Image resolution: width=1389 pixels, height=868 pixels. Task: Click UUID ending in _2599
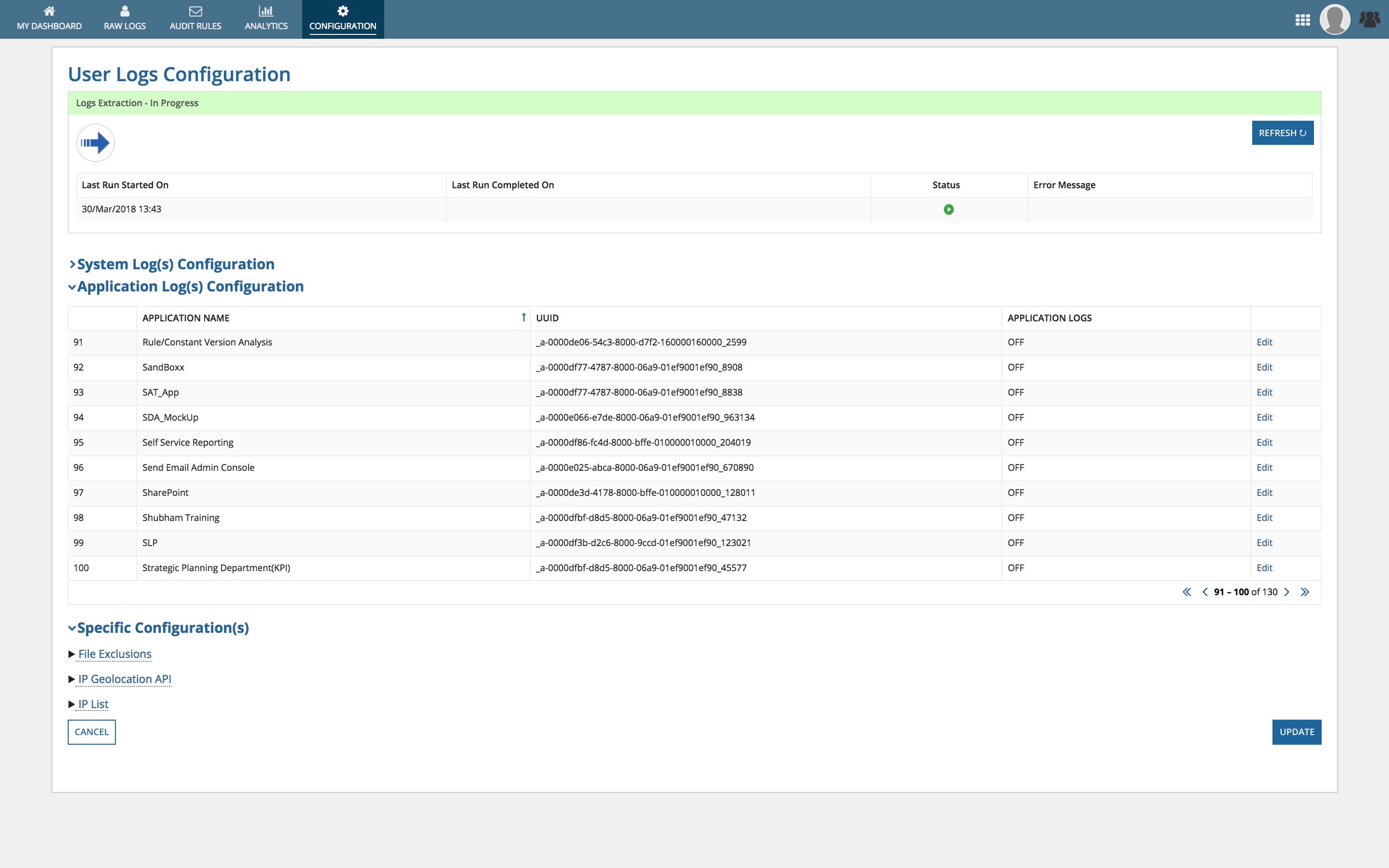pos(641,342)
